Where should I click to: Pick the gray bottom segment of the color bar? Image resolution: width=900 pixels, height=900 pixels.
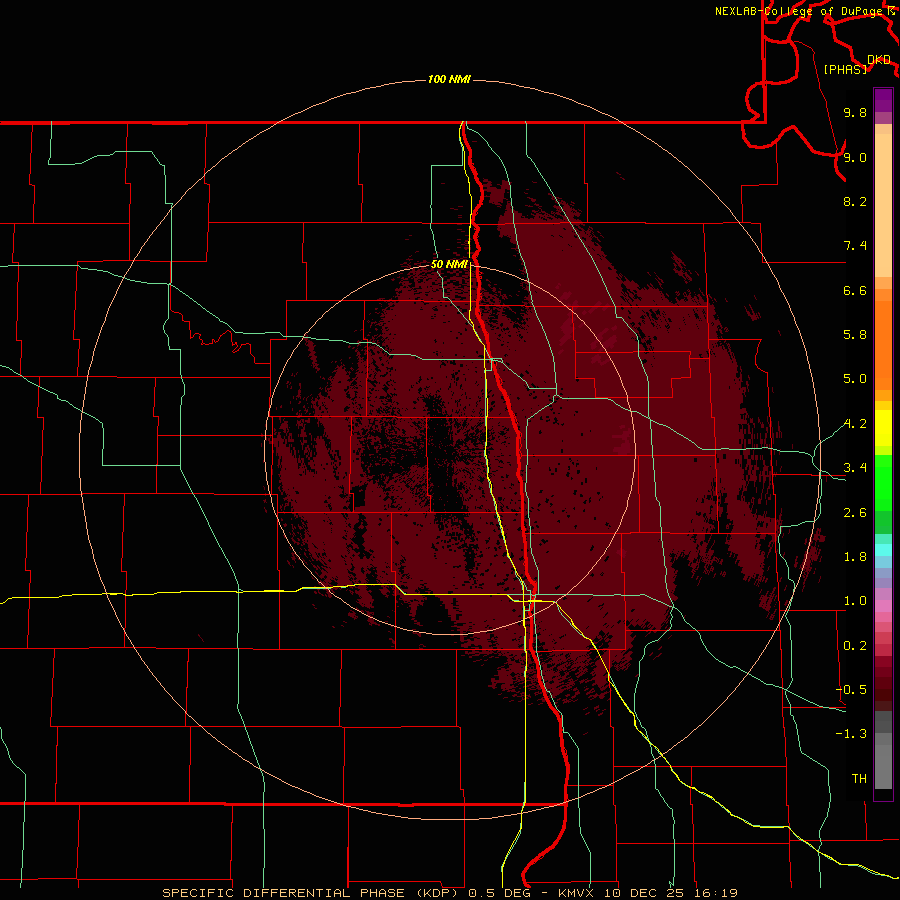883,761
